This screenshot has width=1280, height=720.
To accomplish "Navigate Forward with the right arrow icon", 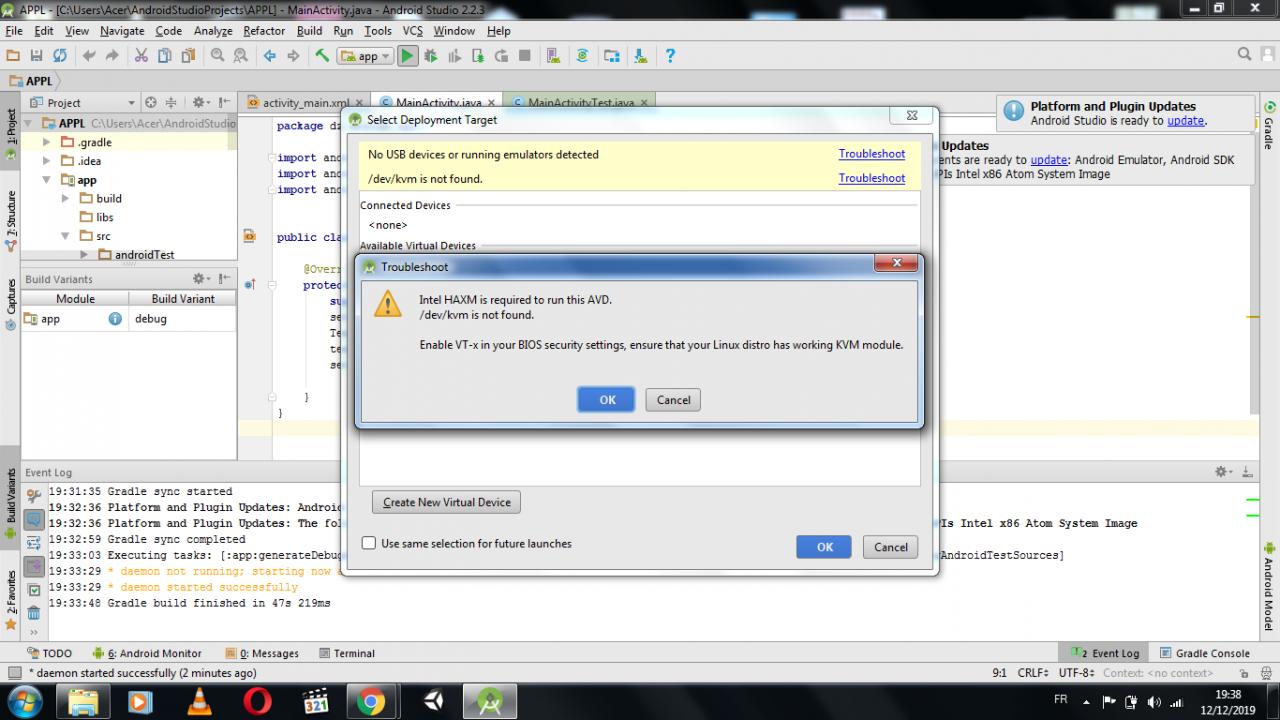I will point(293,56).
